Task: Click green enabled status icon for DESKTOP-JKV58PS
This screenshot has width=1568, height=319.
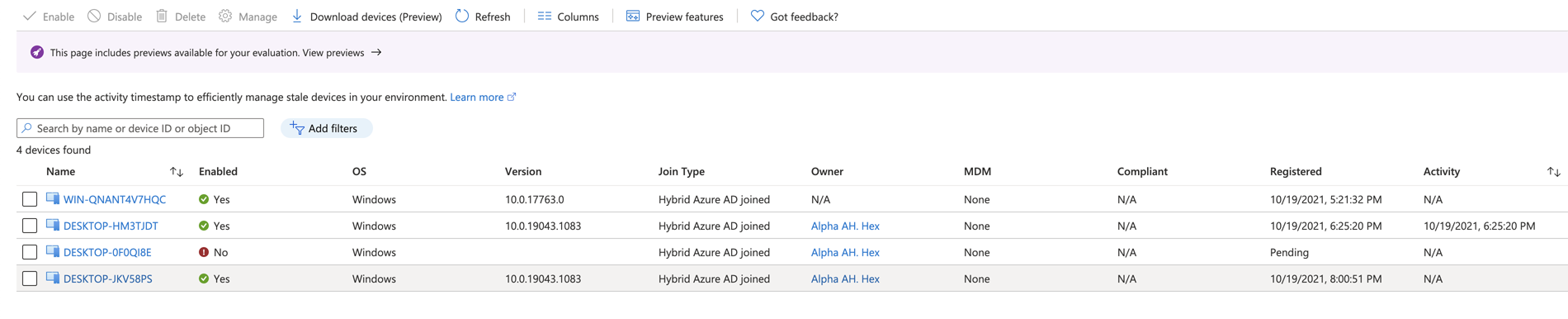Action: point(204,279)
